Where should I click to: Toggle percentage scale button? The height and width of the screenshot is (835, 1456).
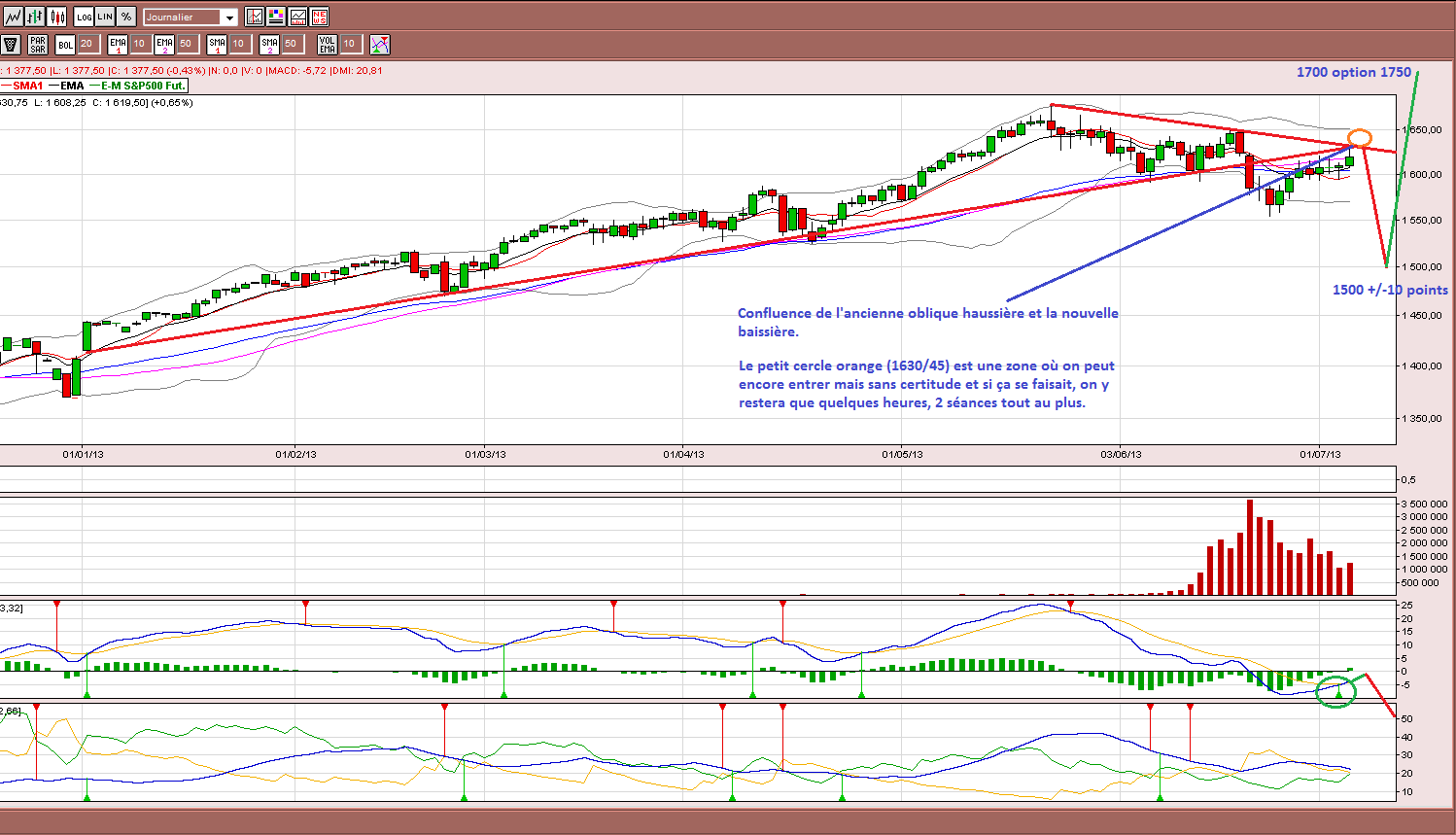click(x=126, y=17)
